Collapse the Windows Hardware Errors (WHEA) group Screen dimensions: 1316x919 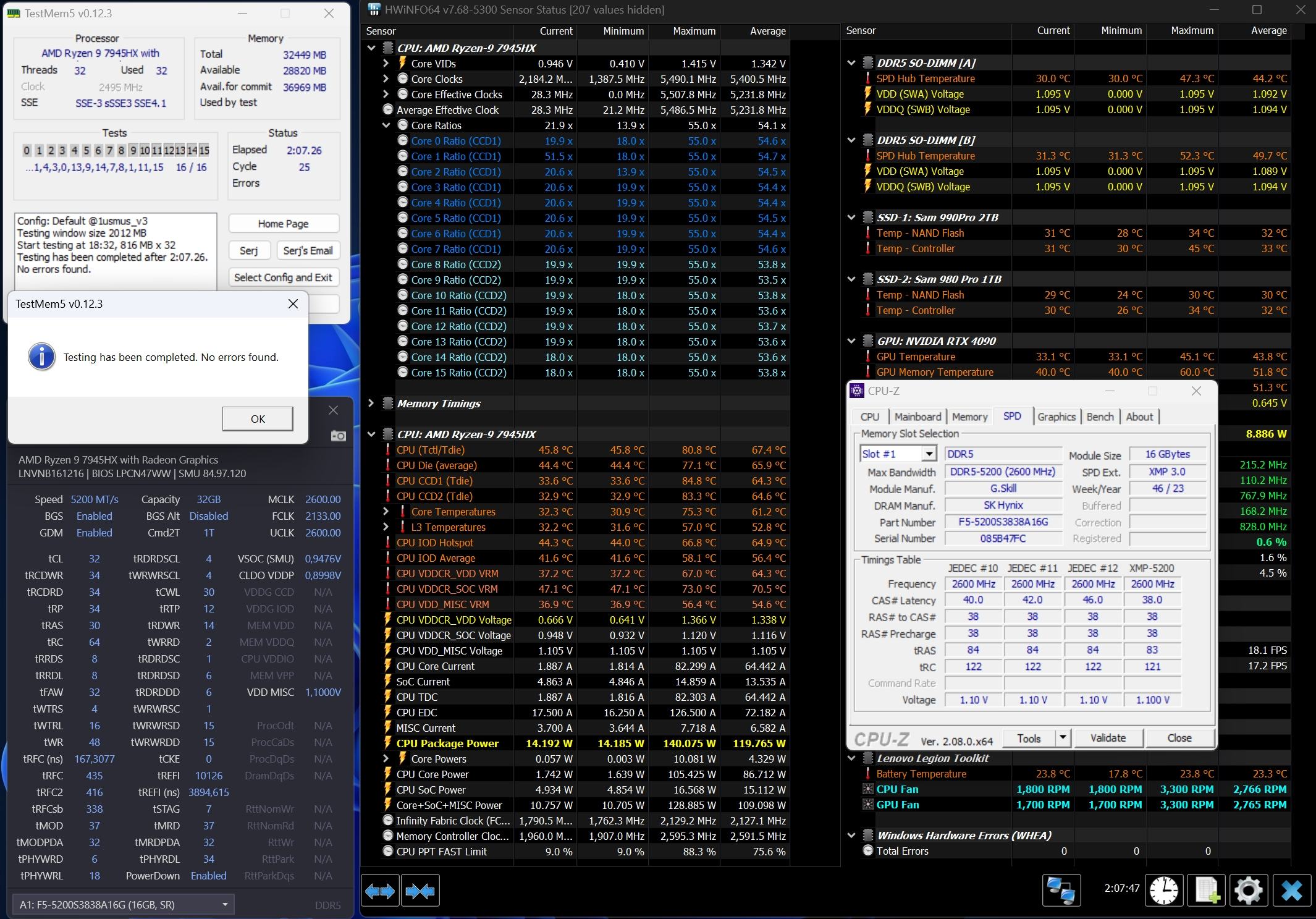(851, 836)
